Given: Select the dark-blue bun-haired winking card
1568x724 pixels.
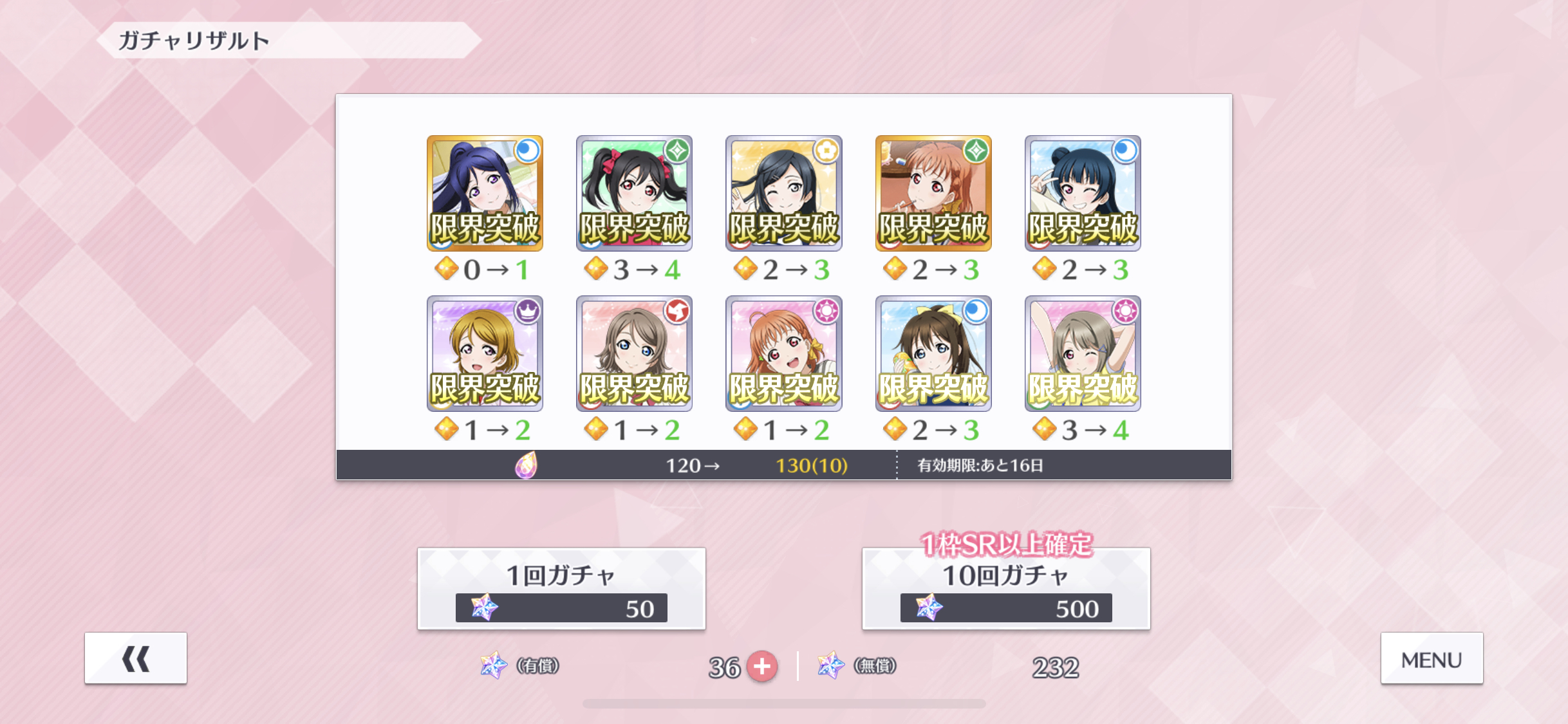Looking at the screenshot, I should coord(1083,193).
